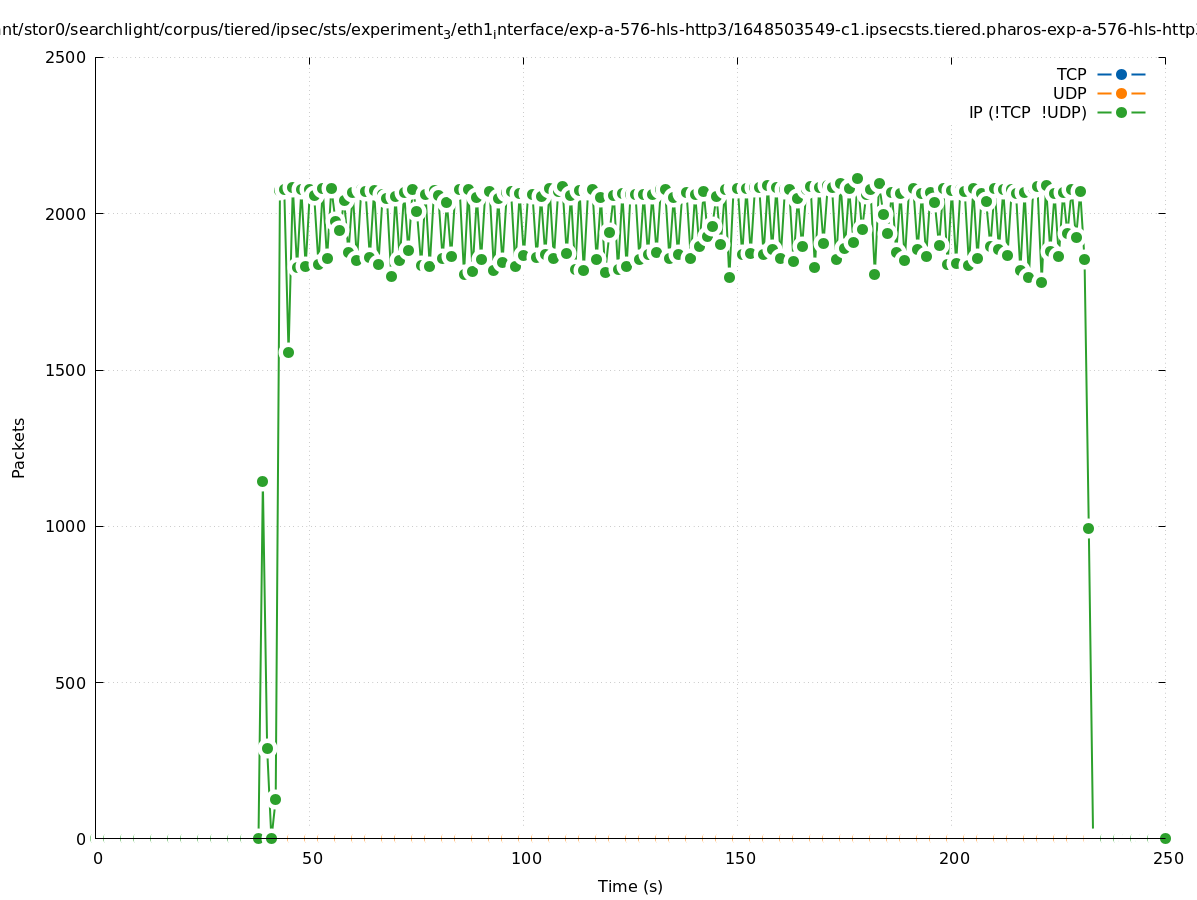Select the UDP legend text label
This screenshot has height=900, width=1197.
pyautogui.click(x=1069, y=93)
